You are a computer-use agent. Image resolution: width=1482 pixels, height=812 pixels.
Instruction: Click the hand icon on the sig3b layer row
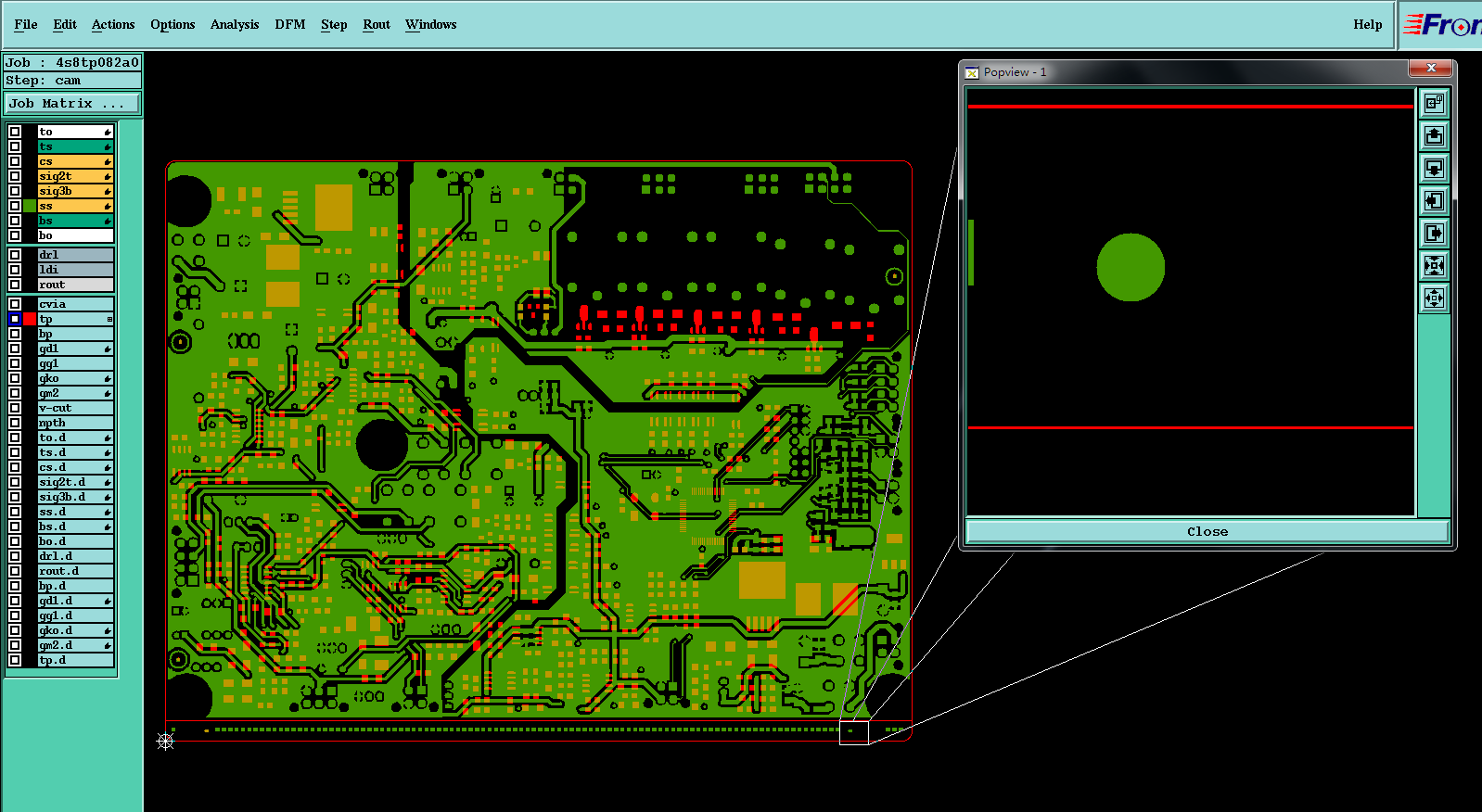coord(108,191)
